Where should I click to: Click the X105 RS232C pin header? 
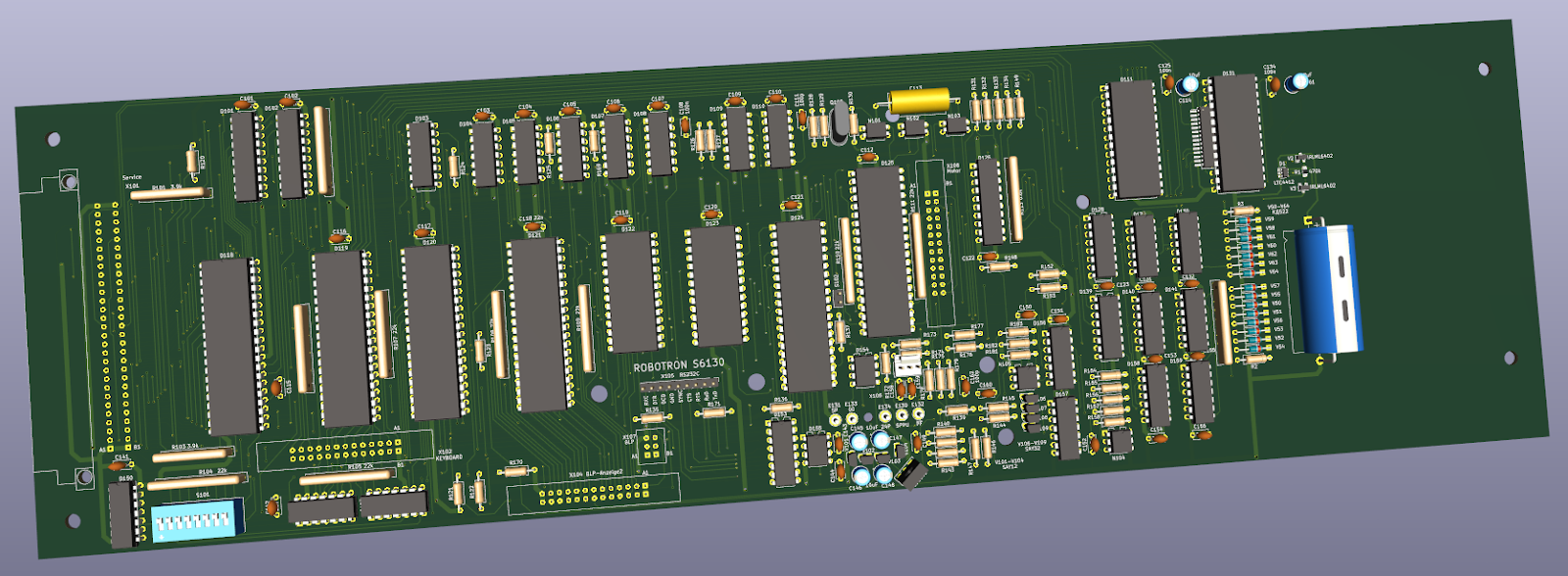680,387
